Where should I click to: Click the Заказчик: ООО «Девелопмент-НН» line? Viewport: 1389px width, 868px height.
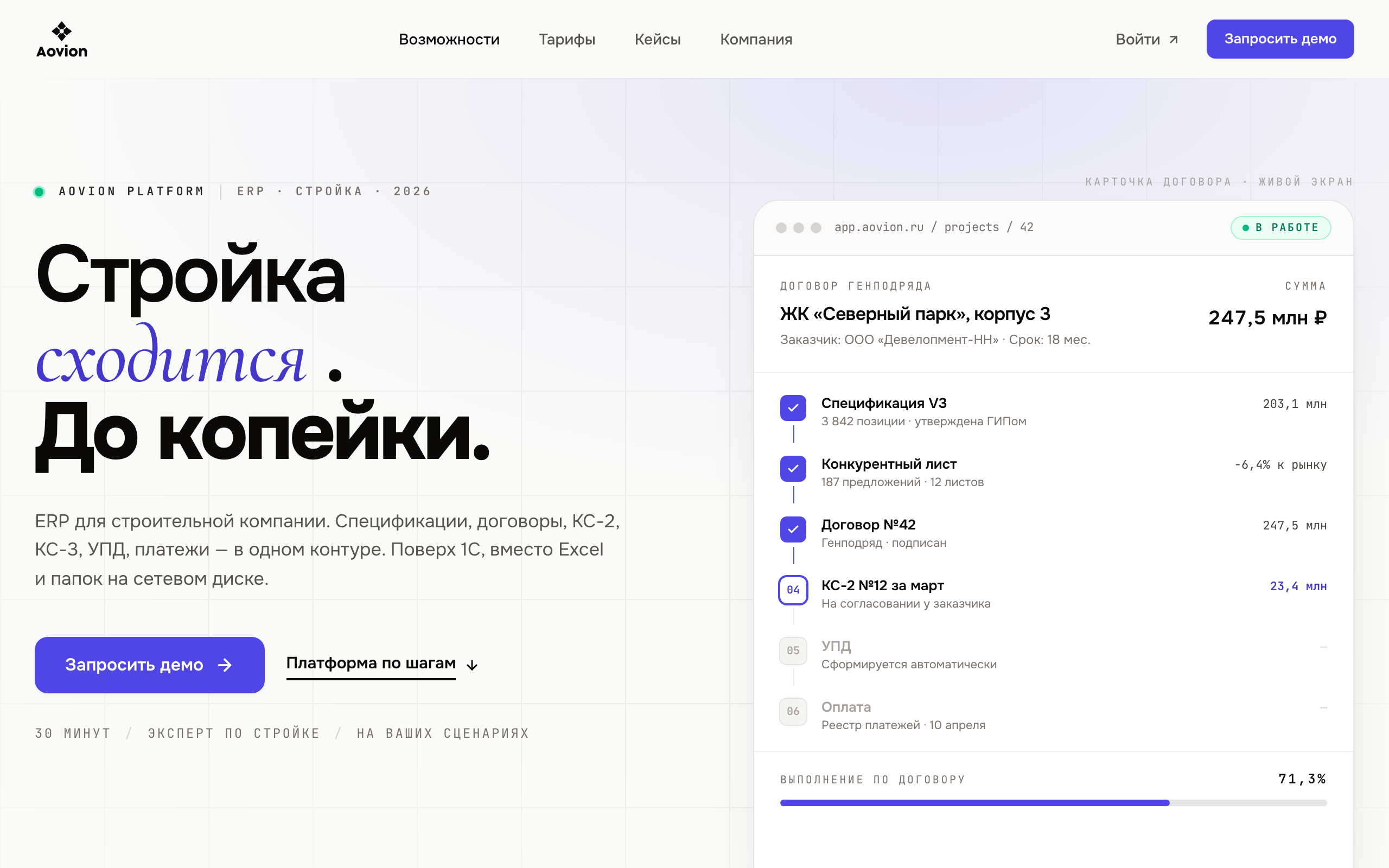[935, 340]
